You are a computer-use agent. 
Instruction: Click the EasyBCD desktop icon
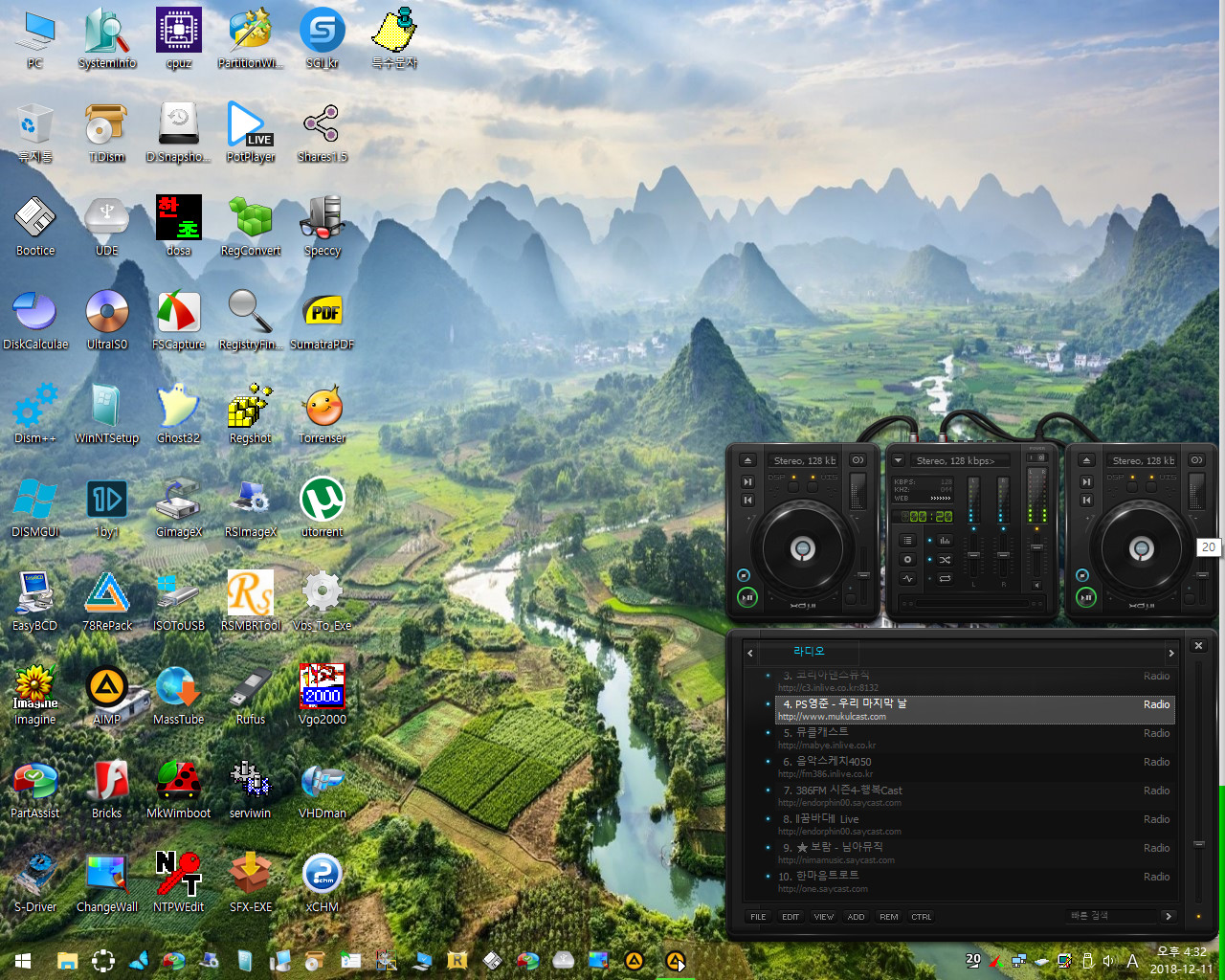coord(34,602)
